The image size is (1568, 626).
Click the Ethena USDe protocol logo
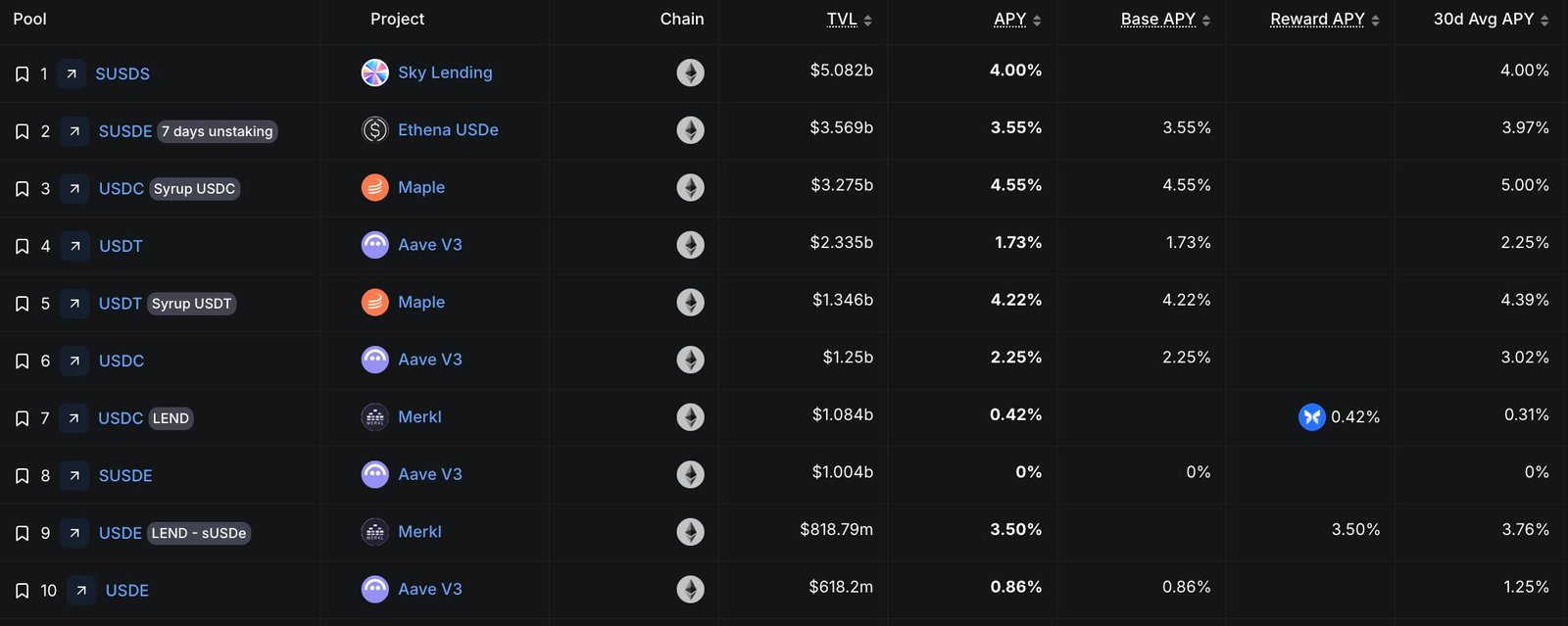click(374, 129)
